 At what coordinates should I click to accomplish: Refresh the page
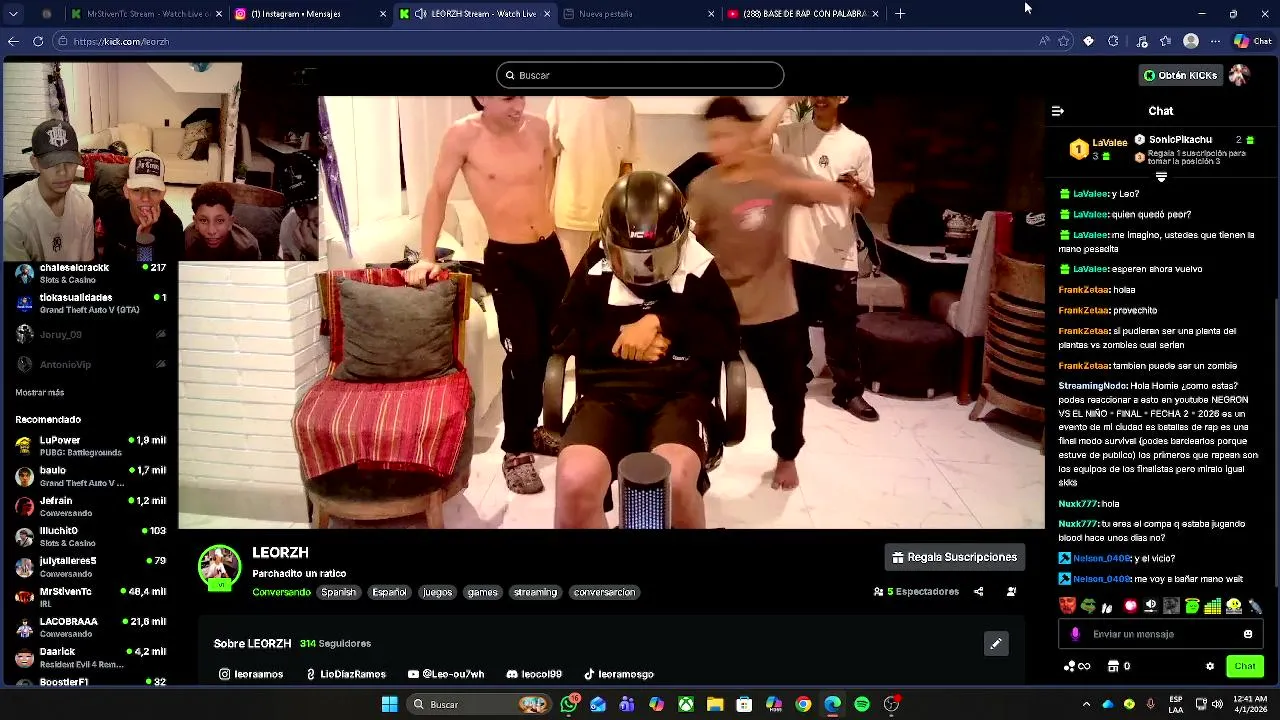[x=38, y=41]
